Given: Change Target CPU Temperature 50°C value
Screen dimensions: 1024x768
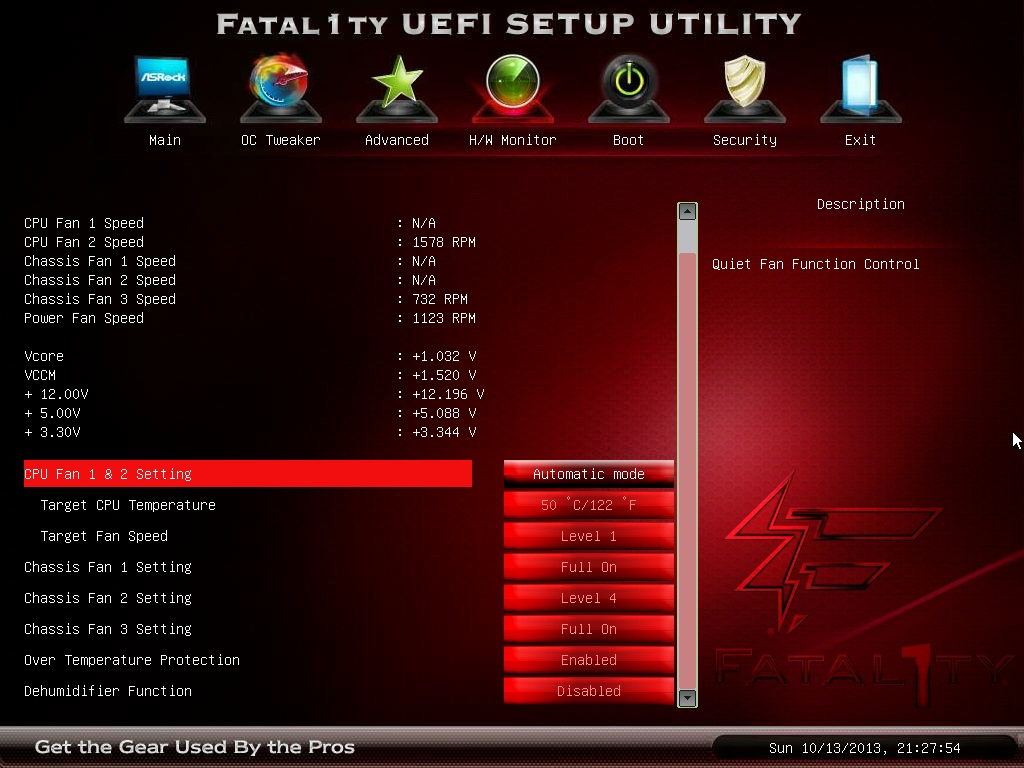Looking at the screenshot, I should point(588,505).
